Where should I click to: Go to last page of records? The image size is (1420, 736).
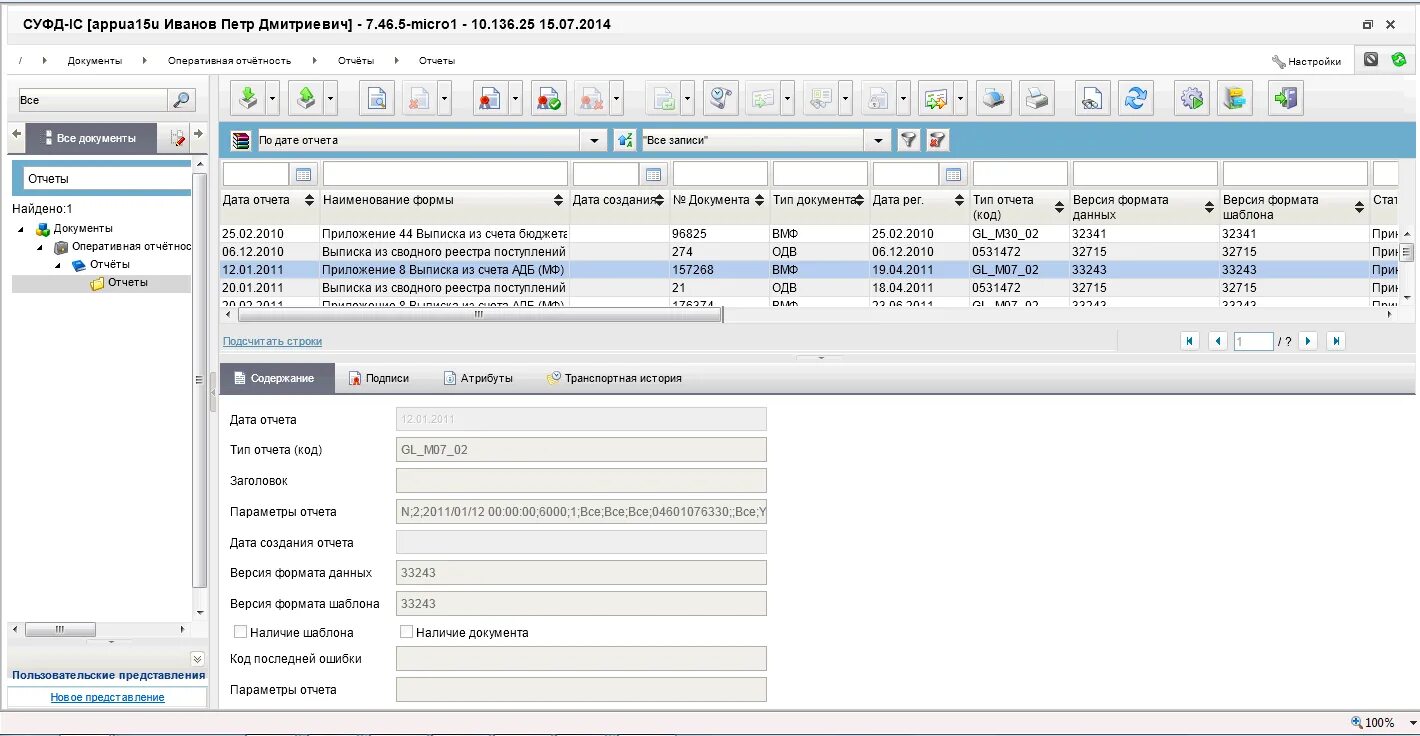(x=1336, y=341)
